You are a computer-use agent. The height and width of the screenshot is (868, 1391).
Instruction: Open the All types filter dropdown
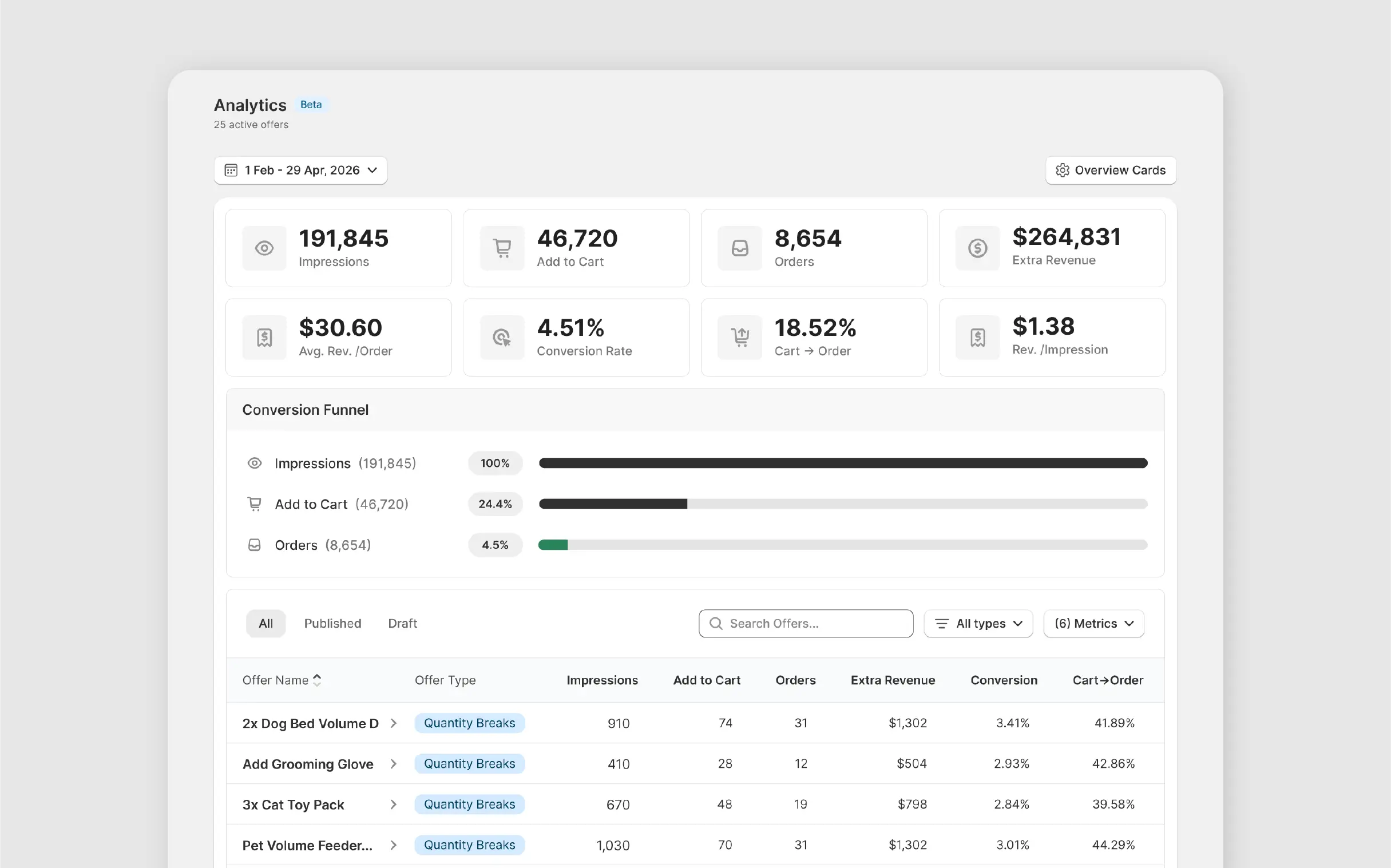click(978, 624)
